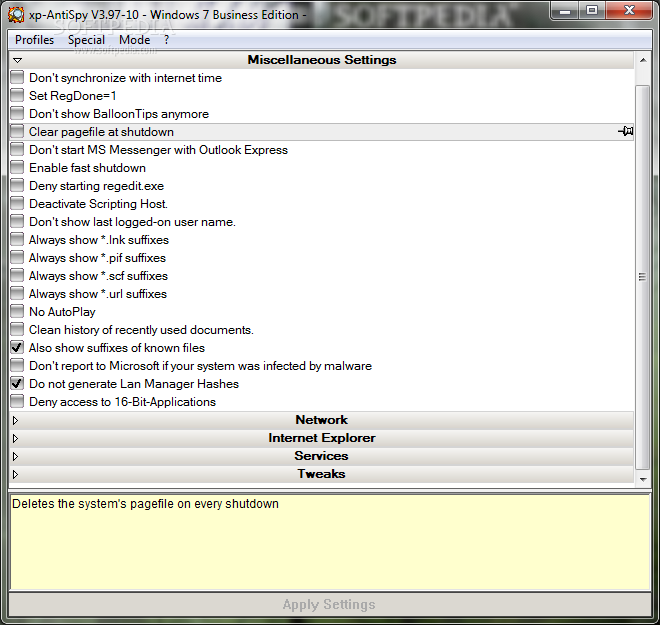Enable Don't synchronize with internet time
This screenshot has height=625, width=660.
(17, 77)
